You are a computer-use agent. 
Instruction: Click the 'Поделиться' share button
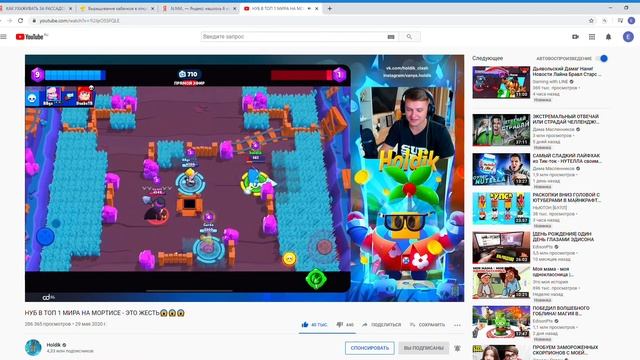pos(382,325)
